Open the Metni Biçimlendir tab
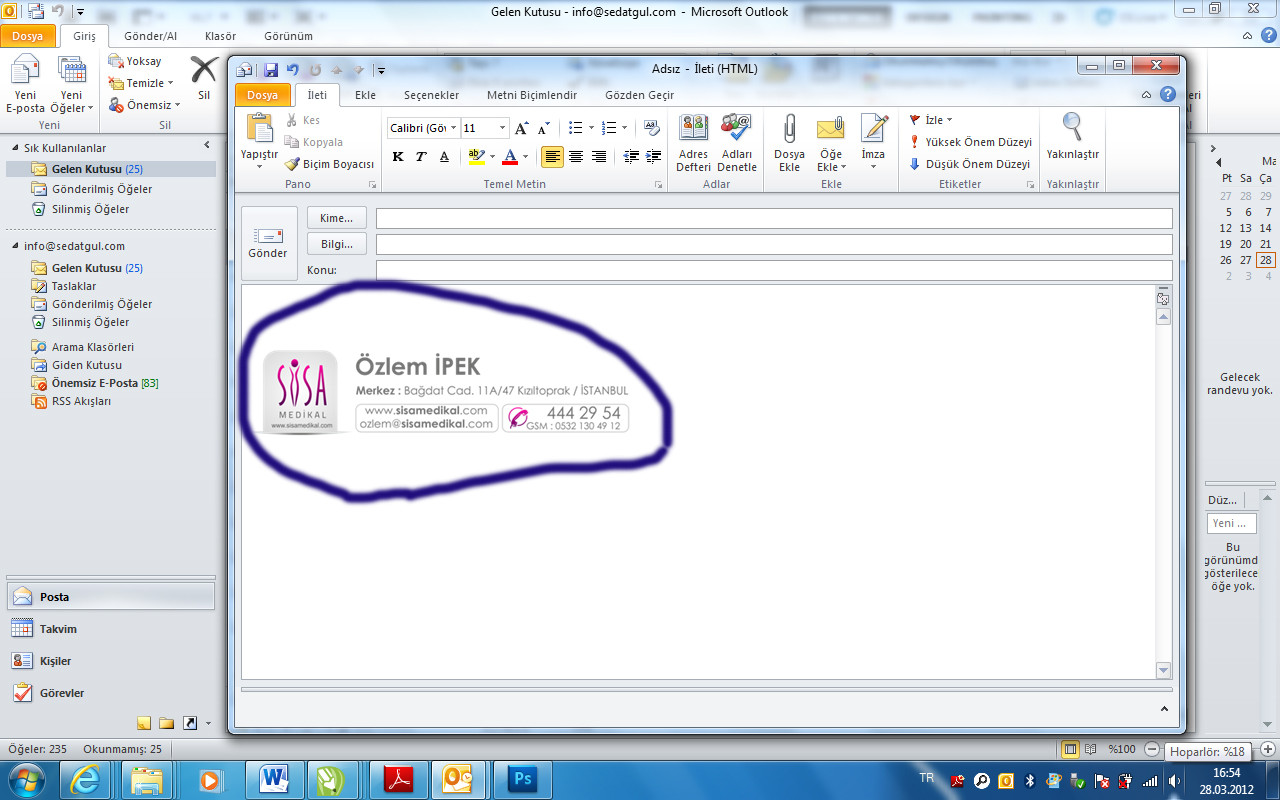The width and height of the screenshot is (1280, 800). click(532, 95)
